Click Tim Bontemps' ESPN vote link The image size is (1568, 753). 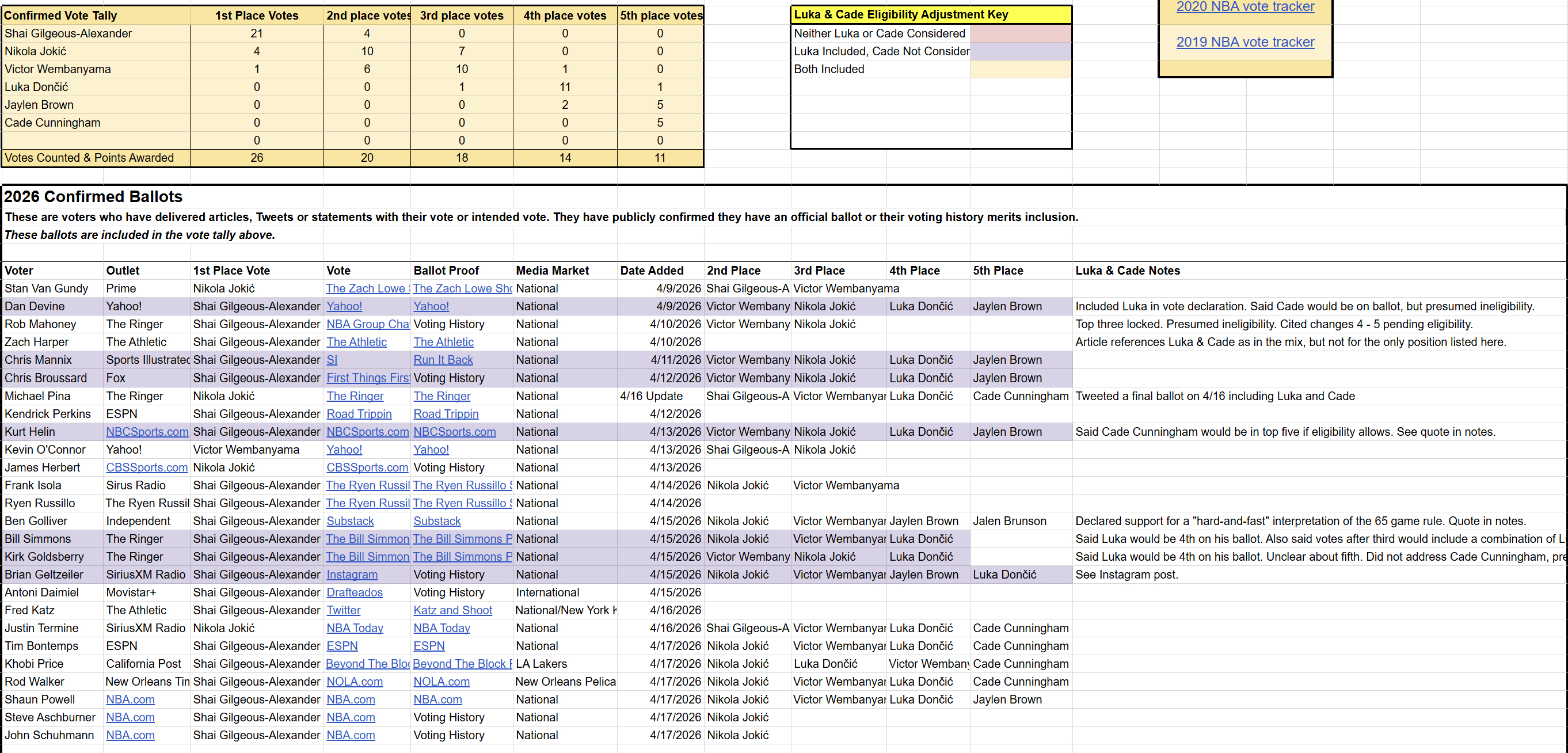(x=342, y=646)
